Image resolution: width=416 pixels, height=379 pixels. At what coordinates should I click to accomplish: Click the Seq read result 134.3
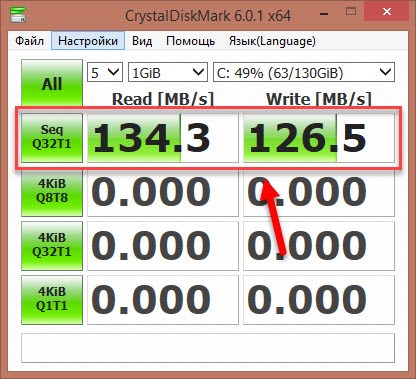pos(163,138)
